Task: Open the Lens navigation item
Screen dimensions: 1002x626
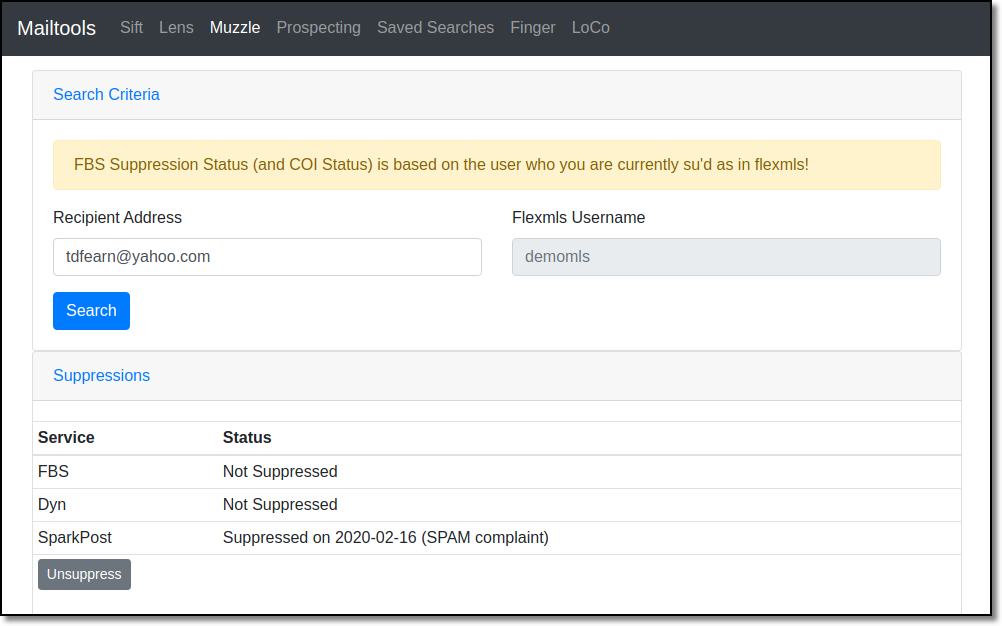Action: (176, 27)
